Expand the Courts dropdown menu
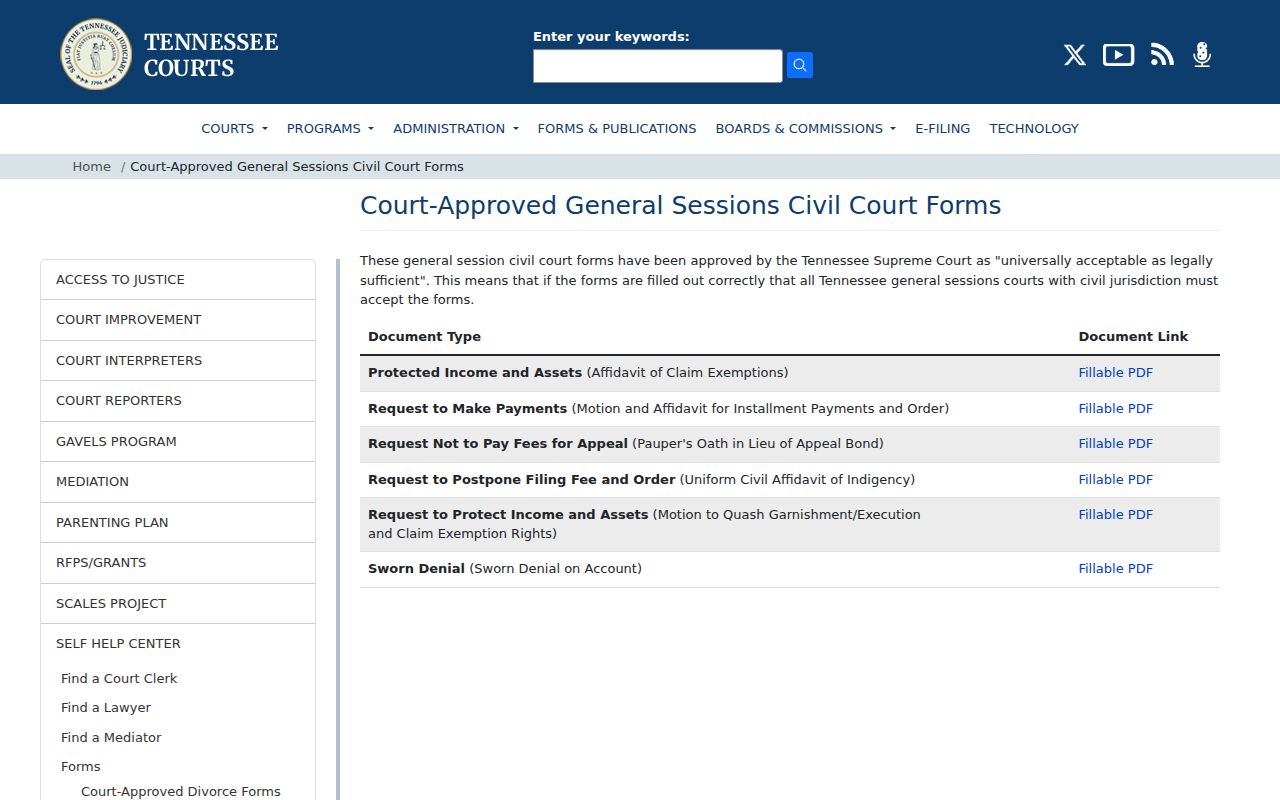The image size is (1280, 800). point(234,128)
